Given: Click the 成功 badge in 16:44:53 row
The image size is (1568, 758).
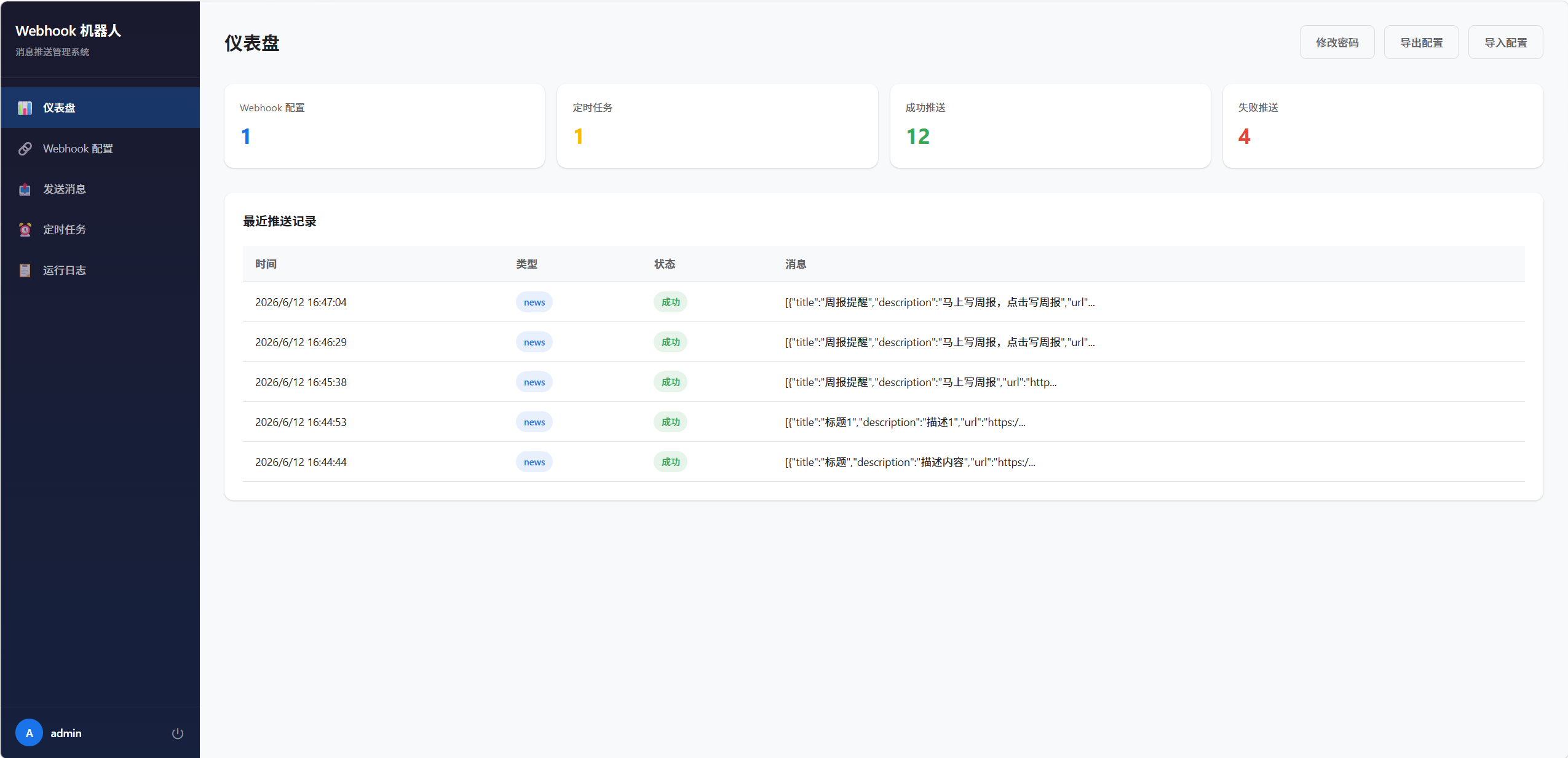Looking at the screenshot, I should (670, 422).
